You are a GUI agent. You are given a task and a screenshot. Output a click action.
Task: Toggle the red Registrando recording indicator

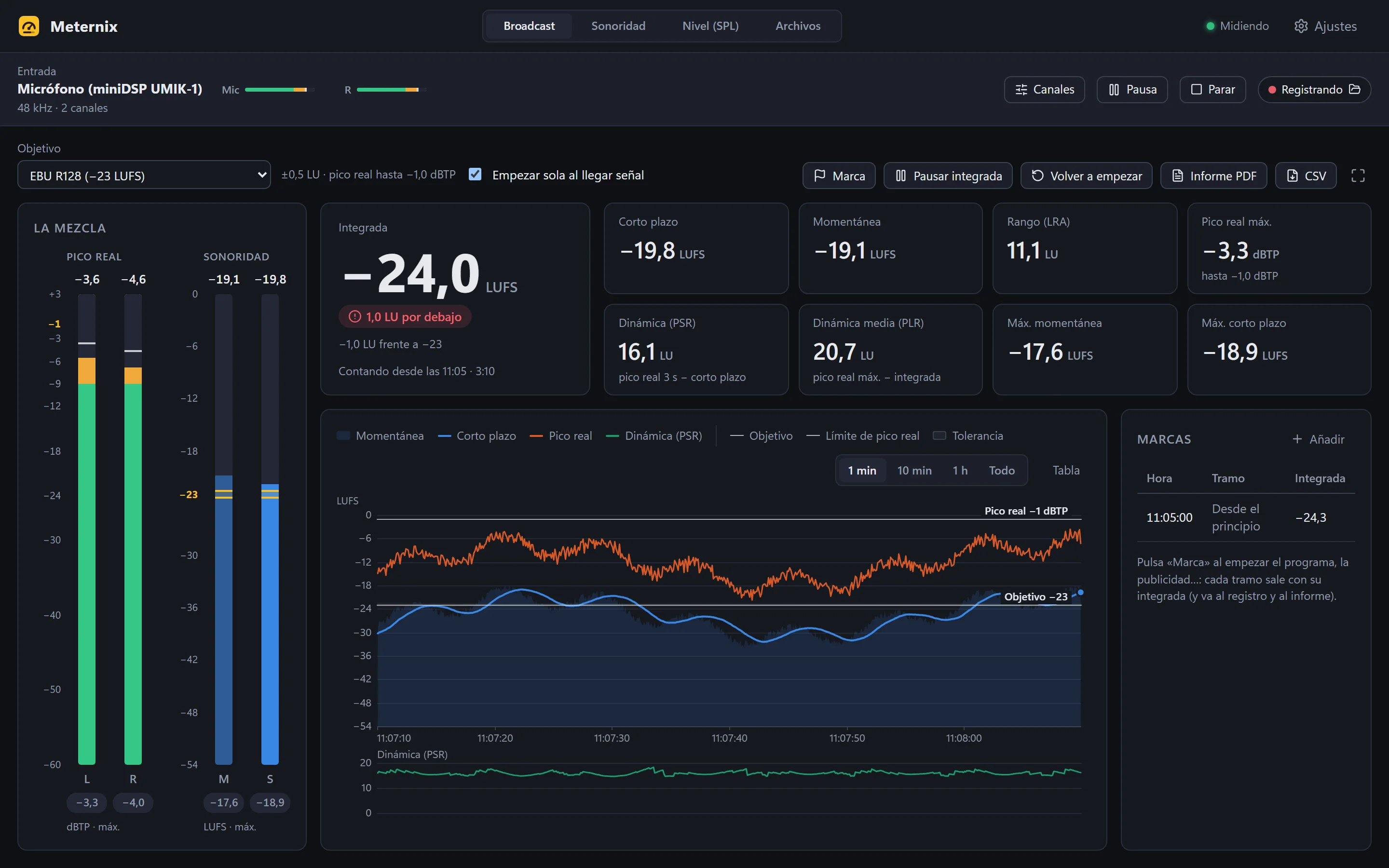[1272, 90]
